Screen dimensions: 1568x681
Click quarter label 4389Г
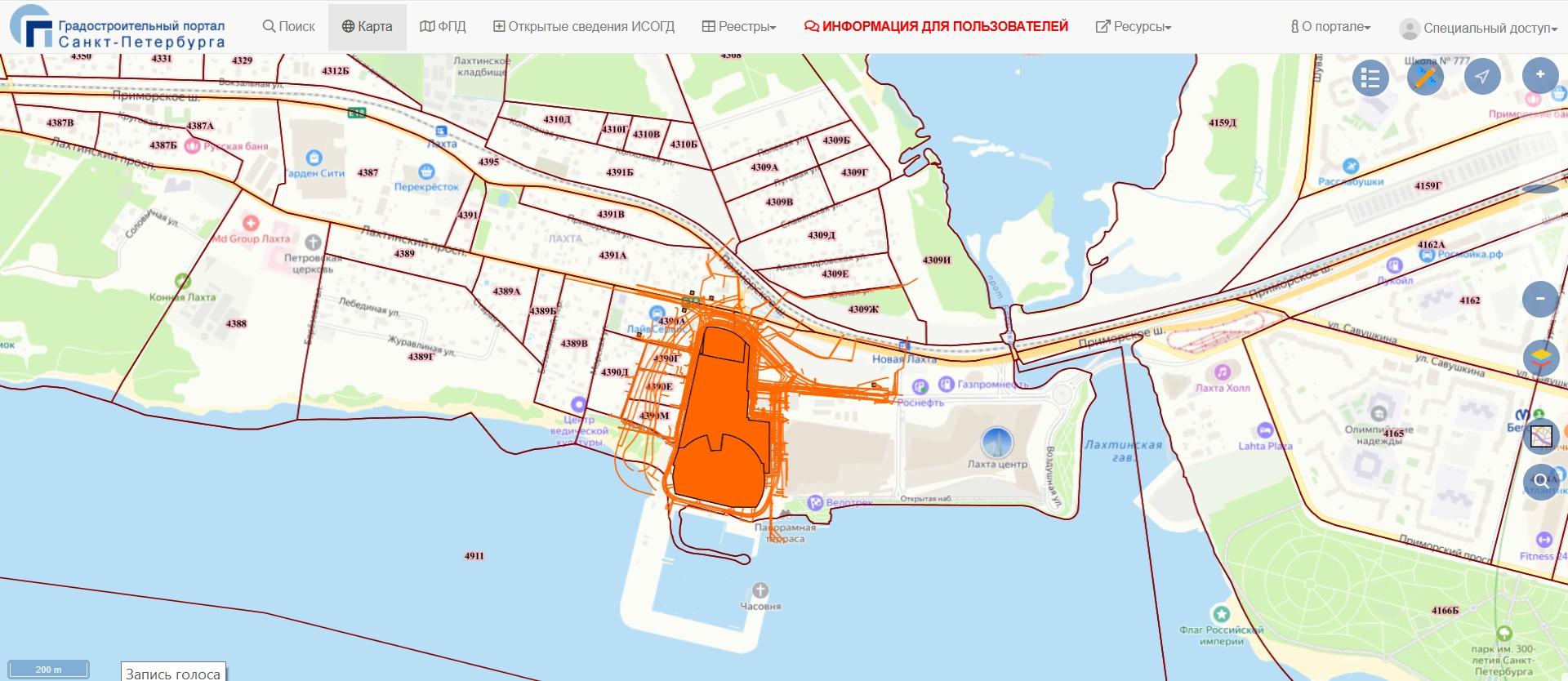pos(421,357)
